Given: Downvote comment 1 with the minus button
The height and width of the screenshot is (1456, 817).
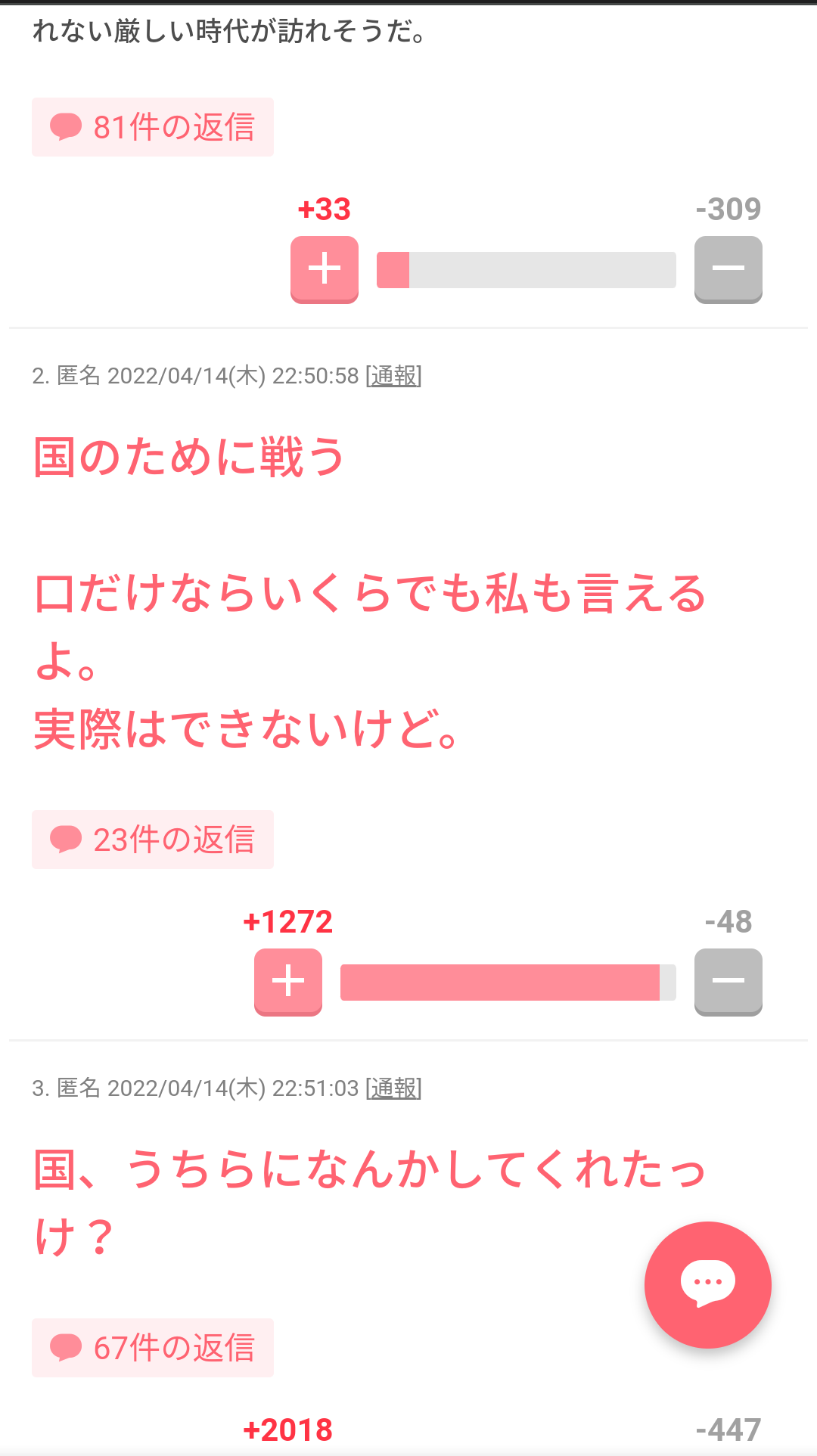Looking at the screenshot, I should point(728,269).
